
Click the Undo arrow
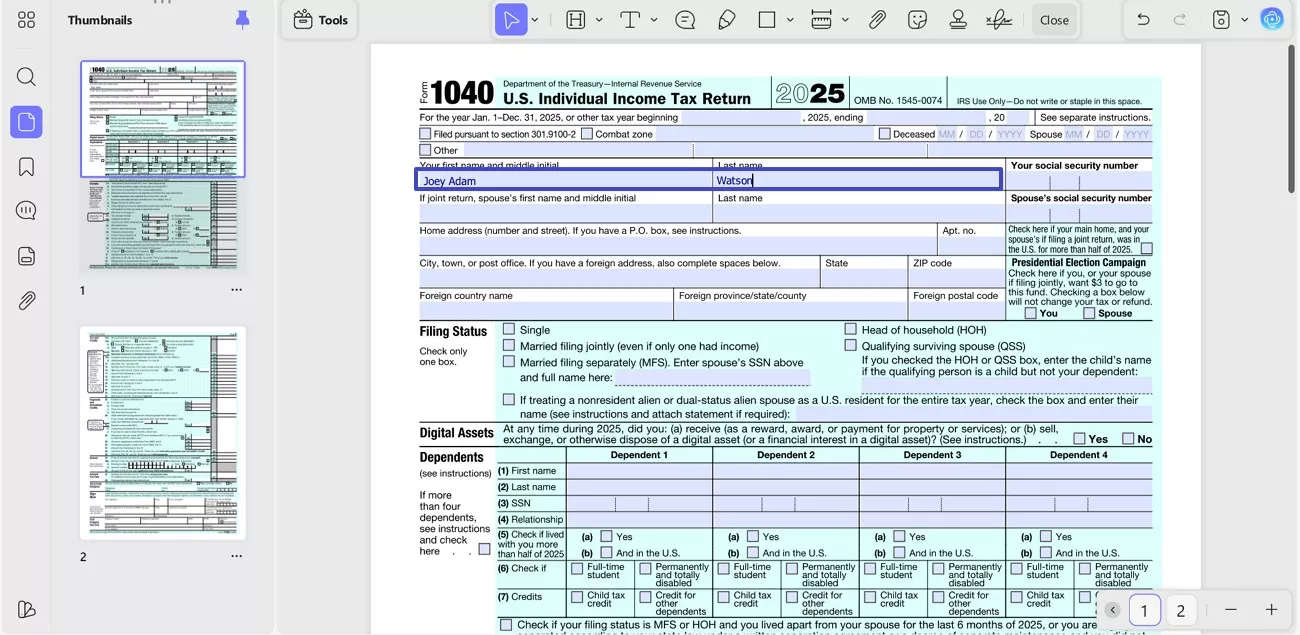click(1143, 19)
